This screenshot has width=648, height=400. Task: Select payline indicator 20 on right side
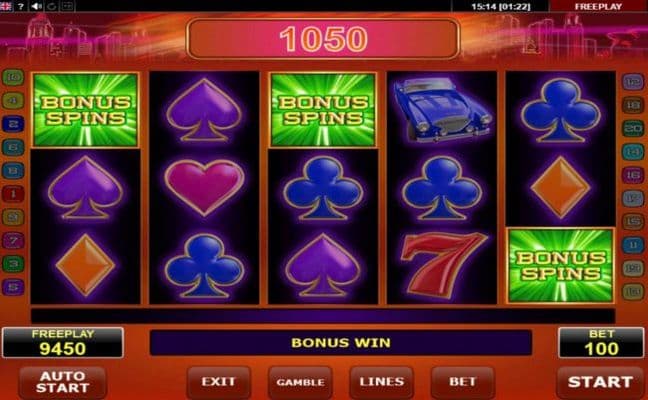tap(633, 129)
